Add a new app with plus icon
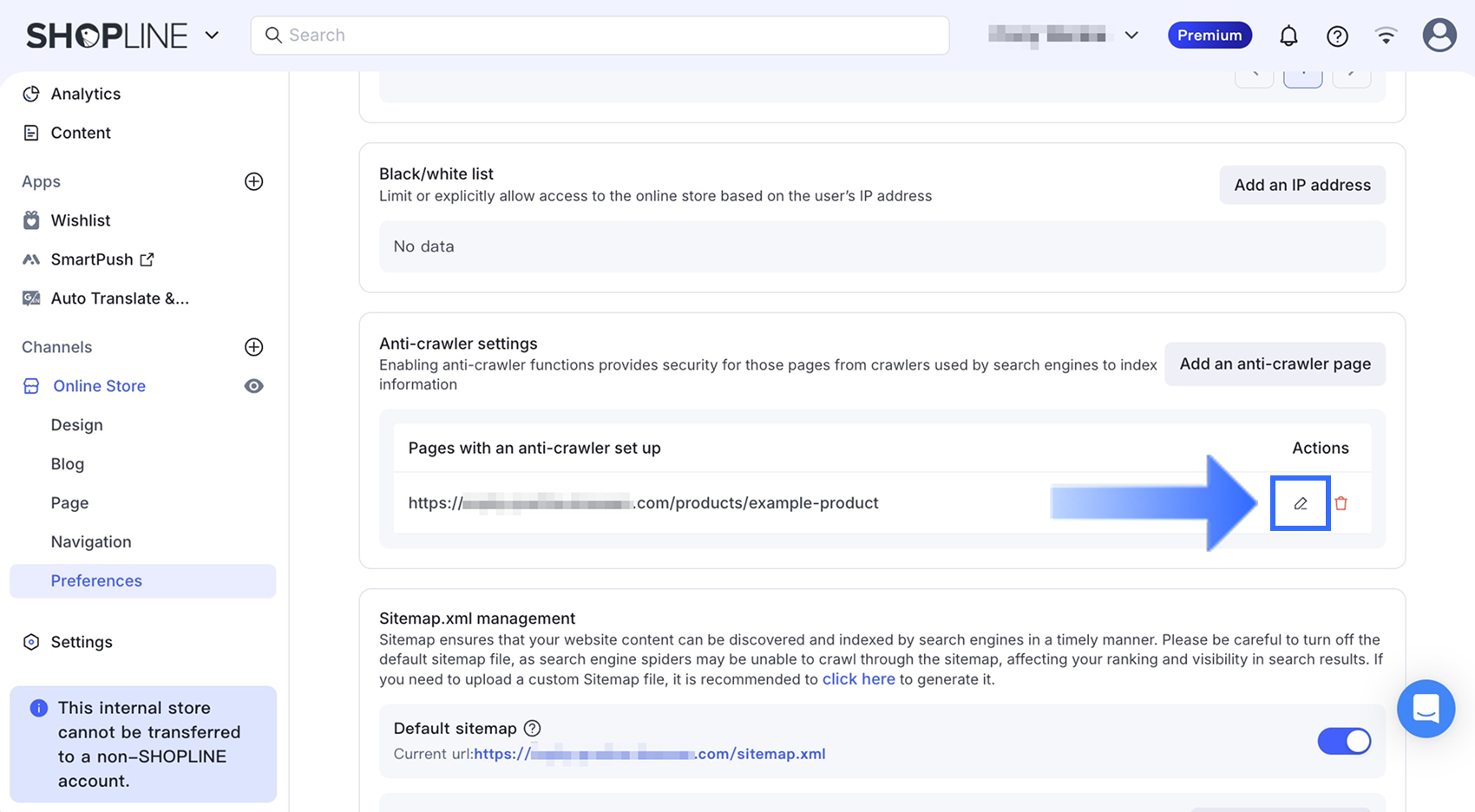Viewport: 1475px width, 812px height. point(253,181)
